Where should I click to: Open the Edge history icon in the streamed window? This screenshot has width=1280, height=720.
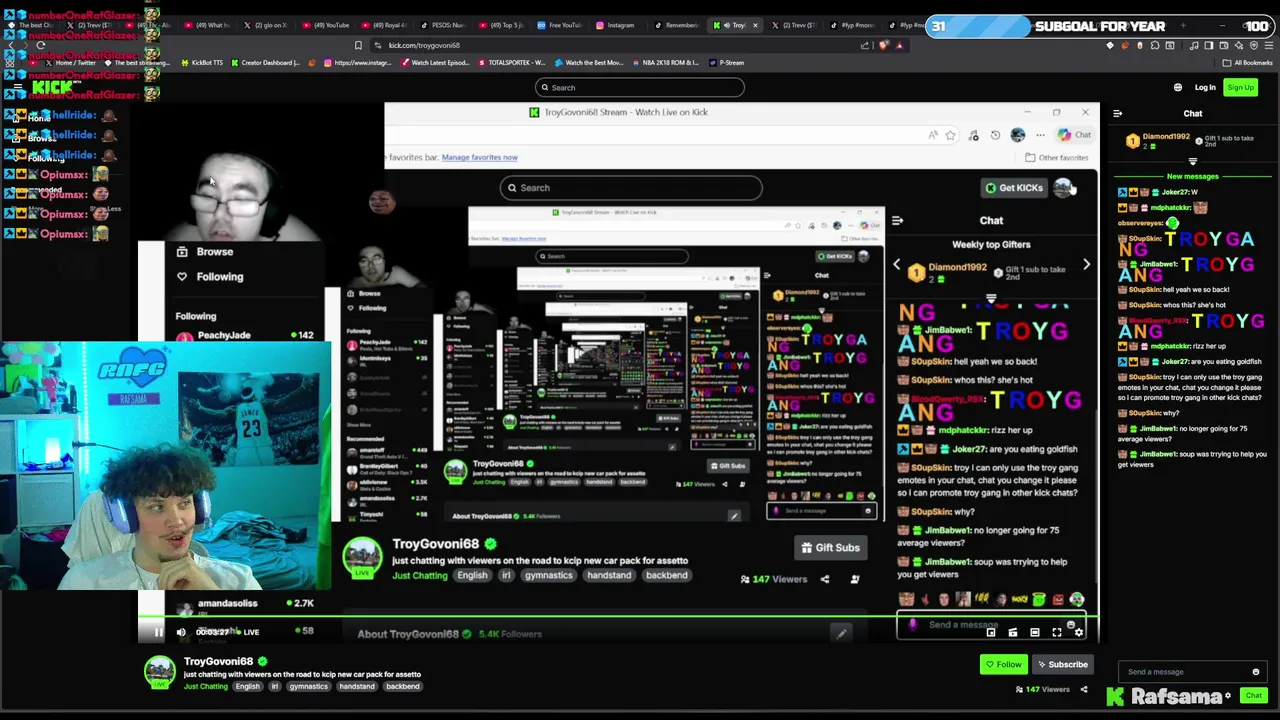(x=995, y=135)
